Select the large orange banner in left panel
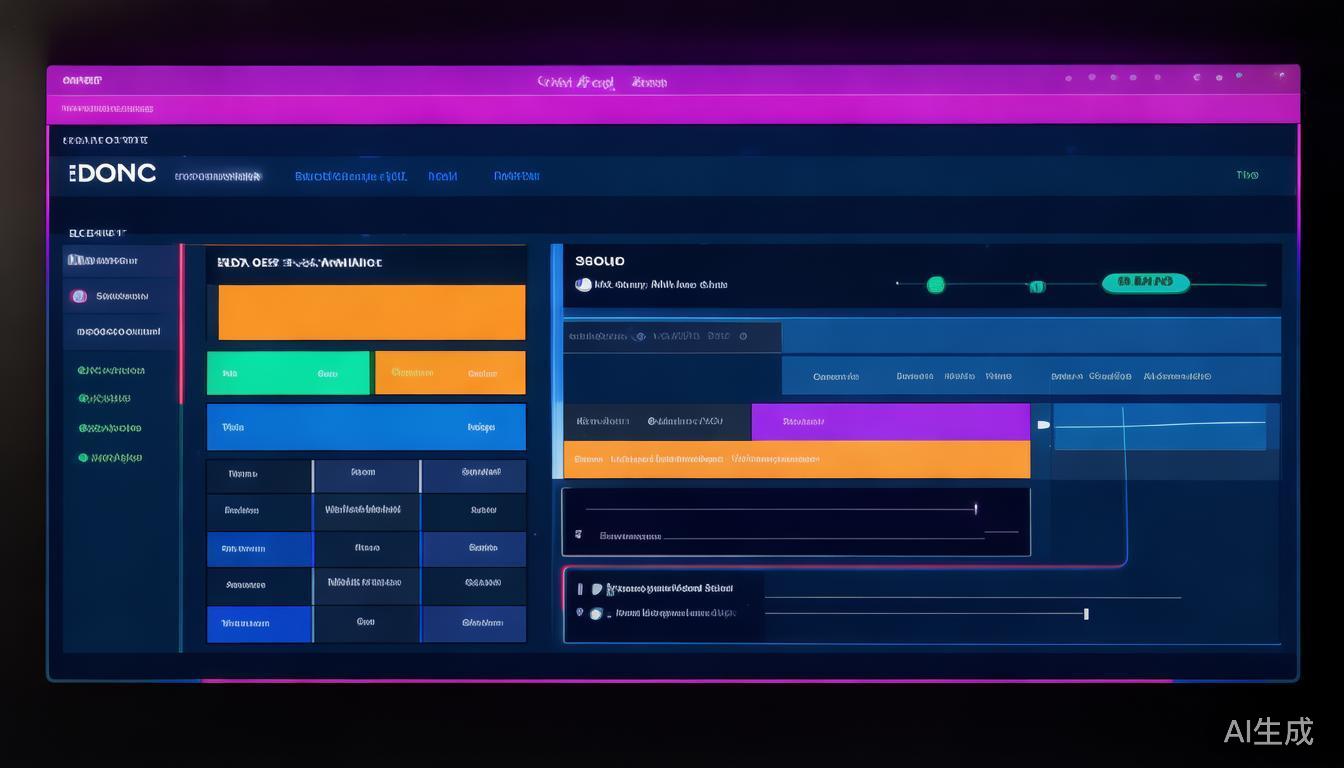 pyautogui.click(x=371, y=312)
